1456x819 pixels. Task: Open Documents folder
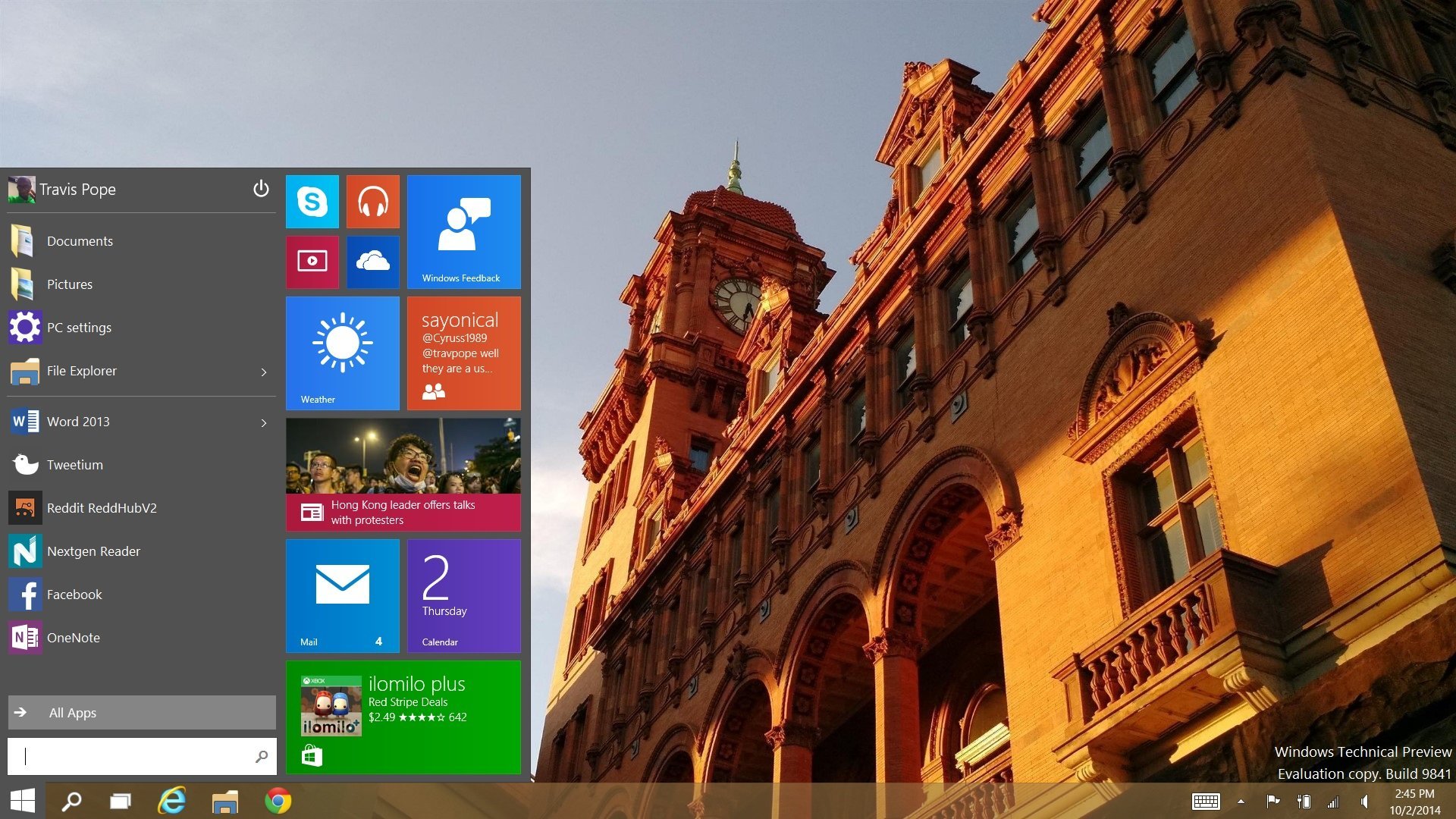pyautogui.click(x=142, y=241)
